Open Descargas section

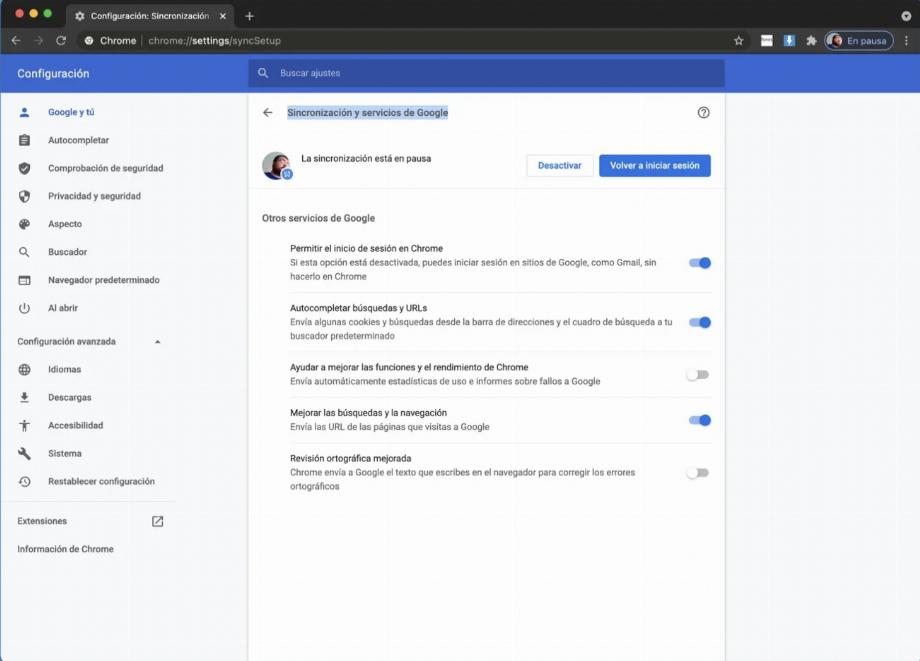point(70,398)
